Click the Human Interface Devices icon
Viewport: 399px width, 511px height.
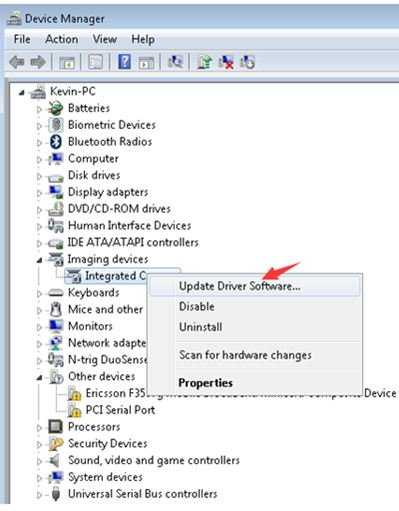pyautogui.click(x=55, y=226)
